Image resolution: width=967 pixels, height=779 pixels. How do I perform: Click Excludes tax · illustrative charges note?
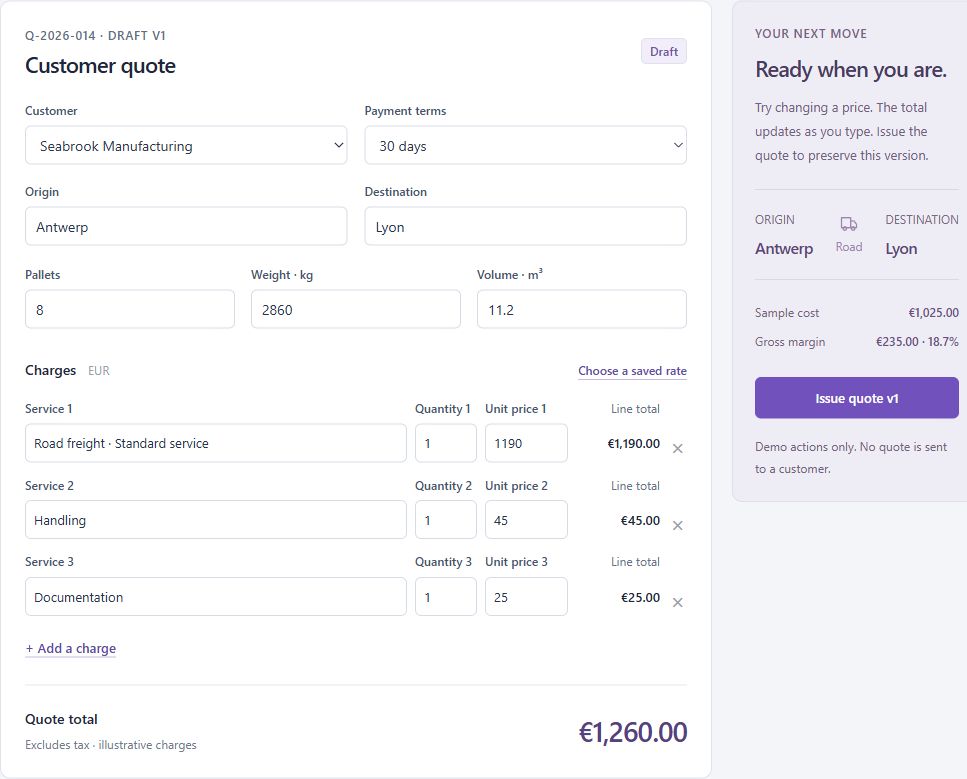tap(111, 745)
